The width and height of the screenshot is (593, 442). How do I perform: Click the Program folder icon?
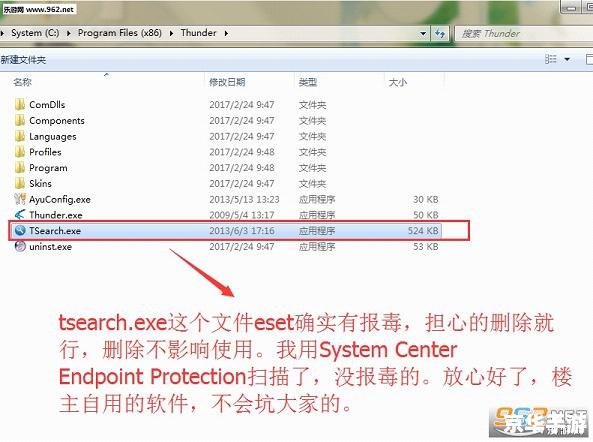point(20,167)
